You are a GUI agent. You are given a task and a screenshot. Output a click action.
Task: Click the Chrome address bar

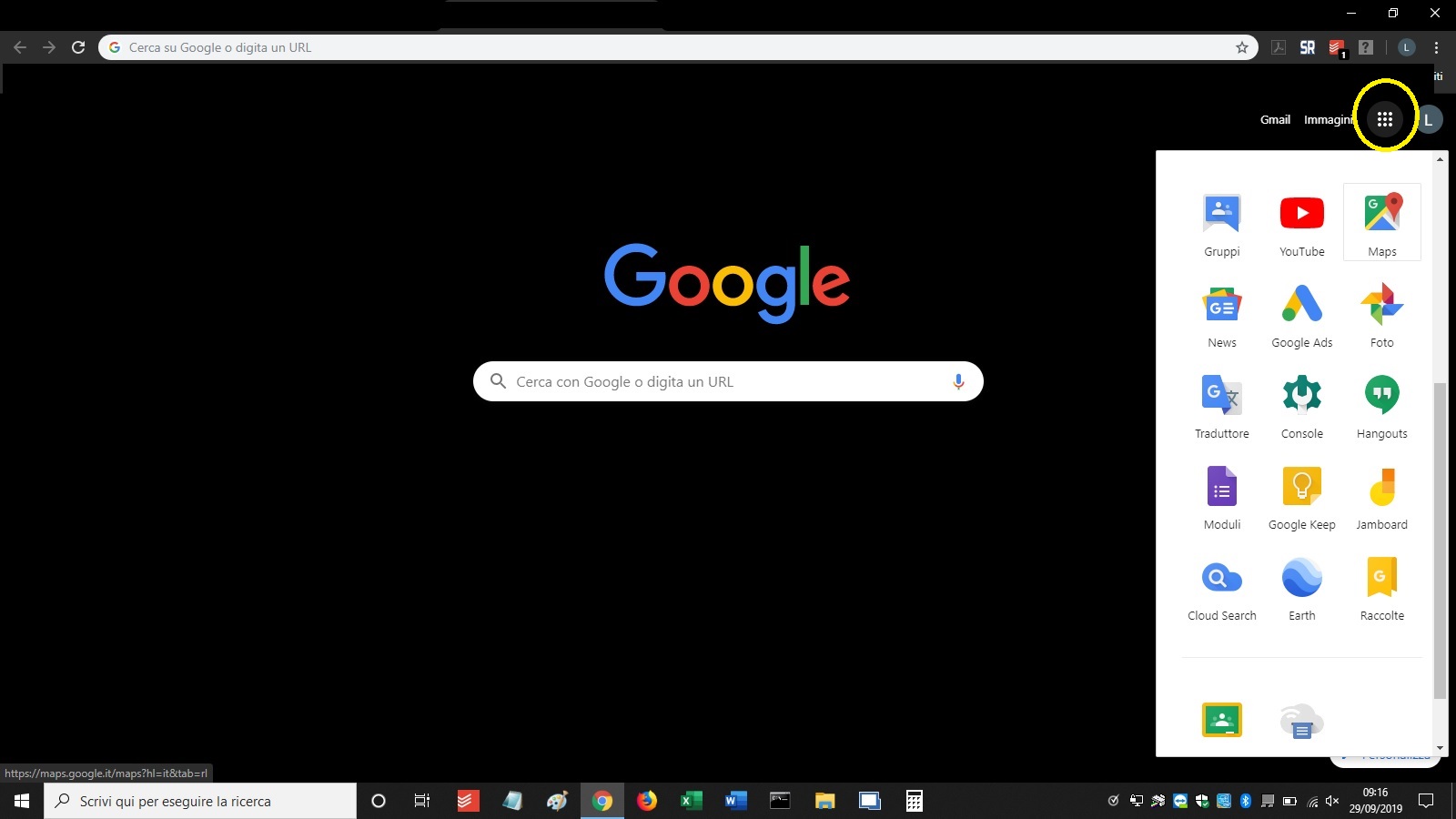pyautogui.click(x=678, y=47)
